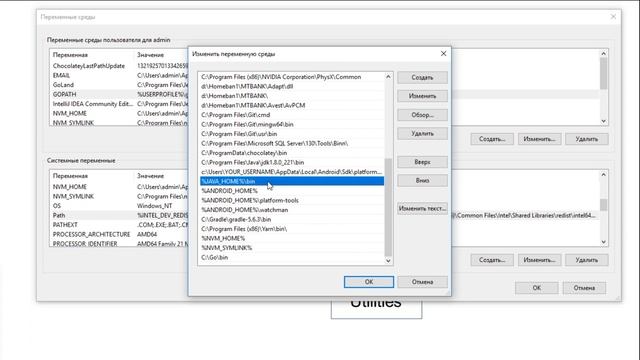Click Создать... under user variables
This screenshot has height=360, width=640.
[x=492, y=139]
